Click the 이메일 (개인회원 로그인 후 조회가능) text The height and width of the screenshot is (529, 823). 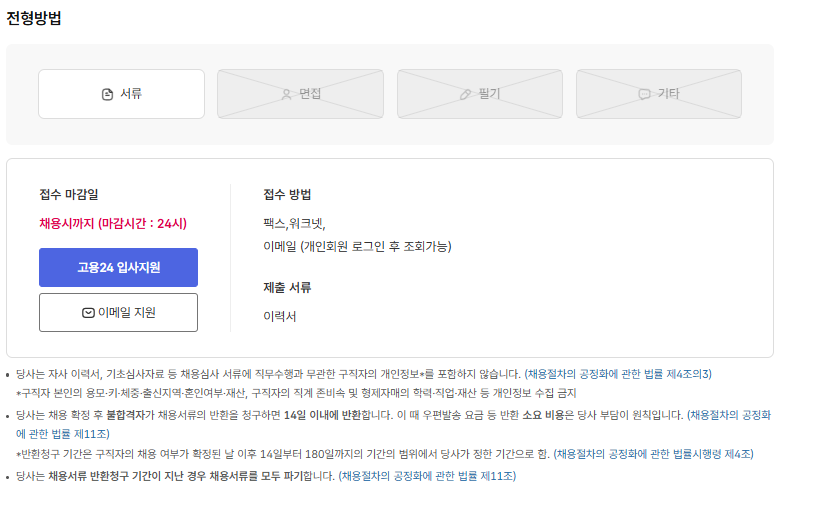(x=357, y=246)
